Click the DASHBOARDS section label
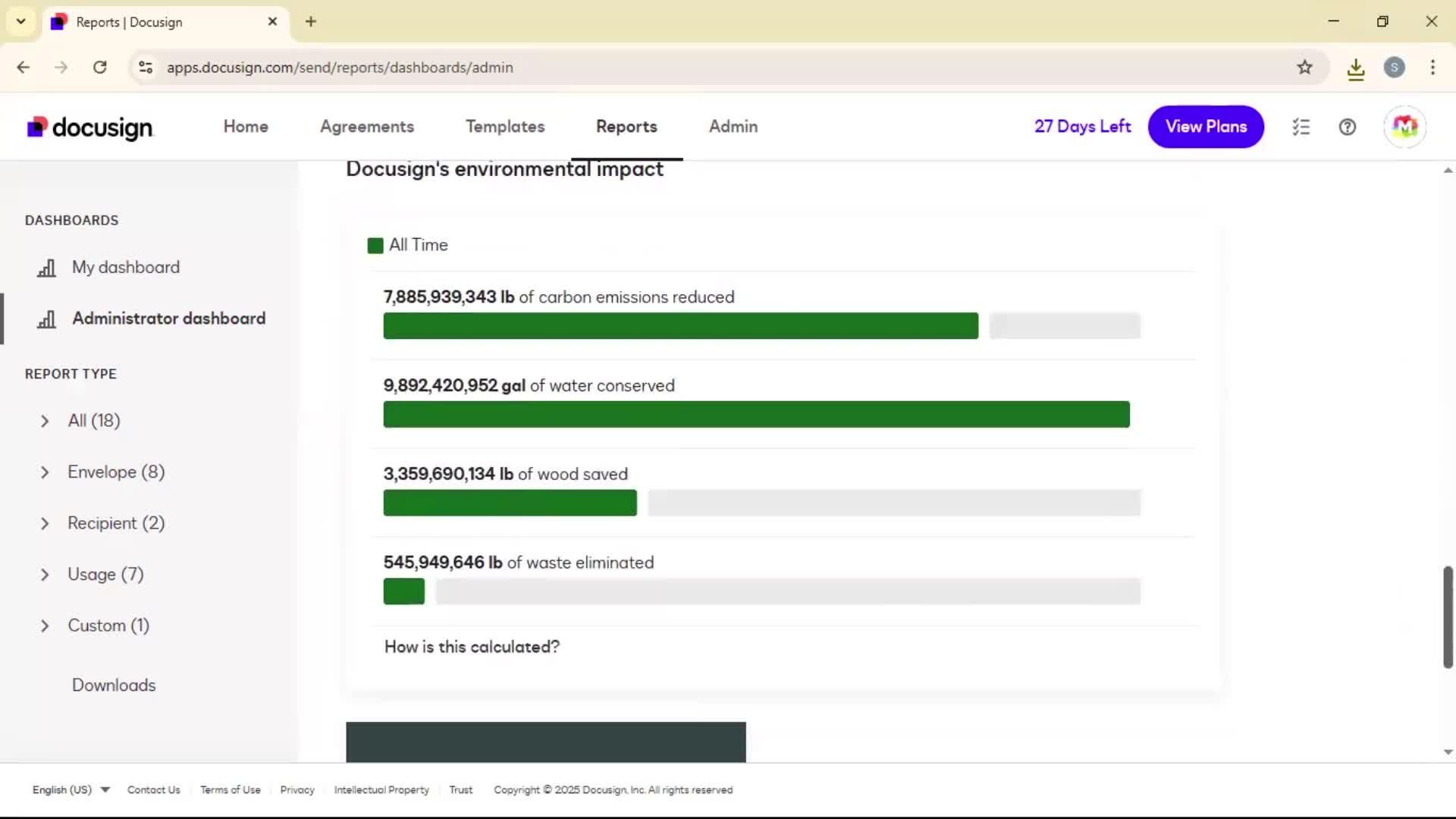The image size is (1456, 819). (71, 221)
